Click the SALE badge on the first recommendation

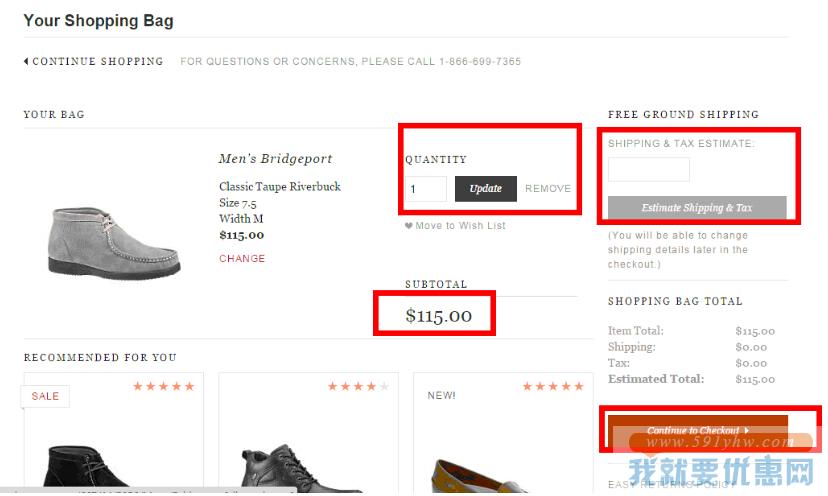(x=45, y=396)
